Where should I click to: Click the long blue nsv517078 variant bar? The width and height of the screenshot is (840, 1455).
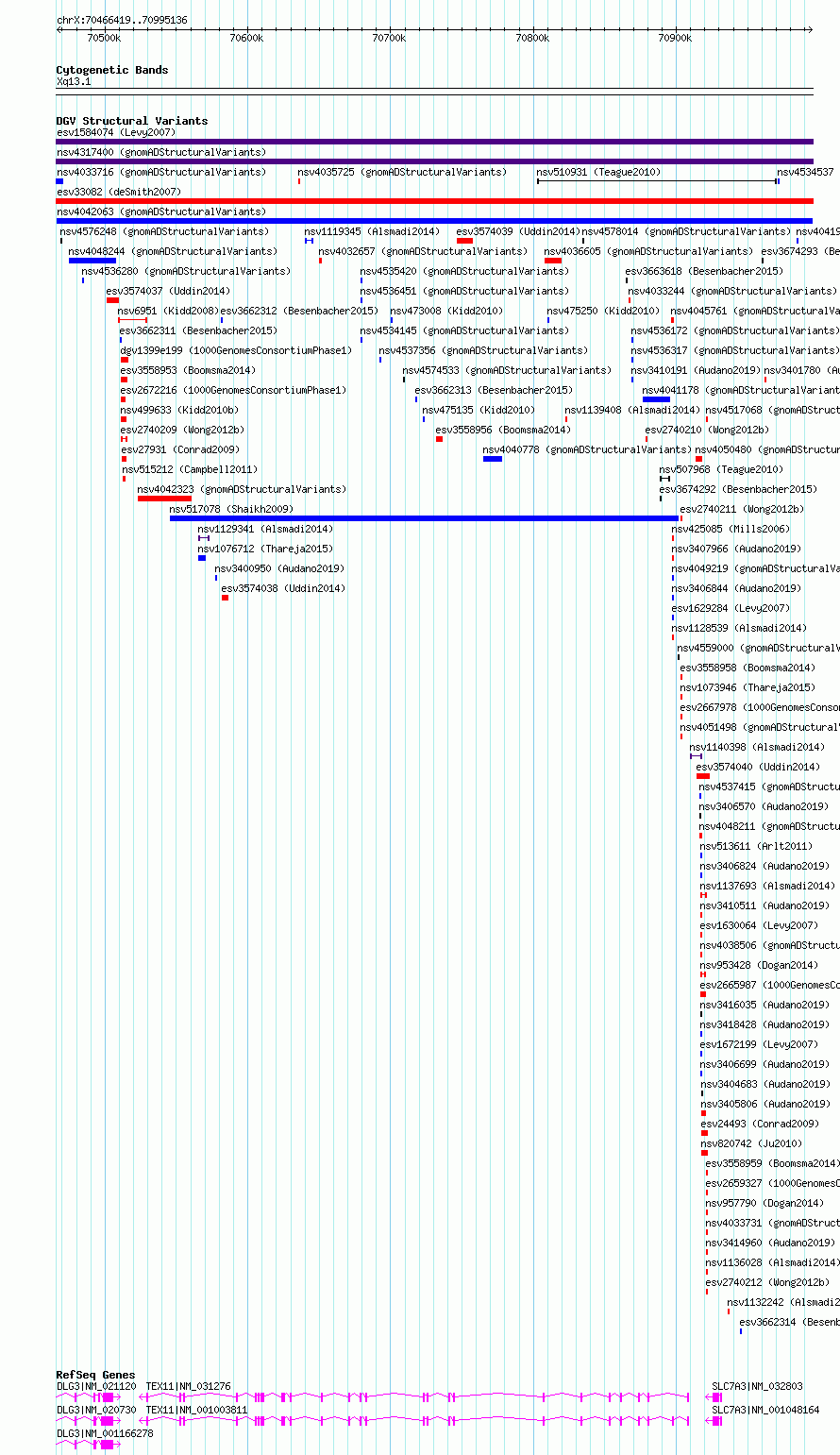(x=424, y=518)
